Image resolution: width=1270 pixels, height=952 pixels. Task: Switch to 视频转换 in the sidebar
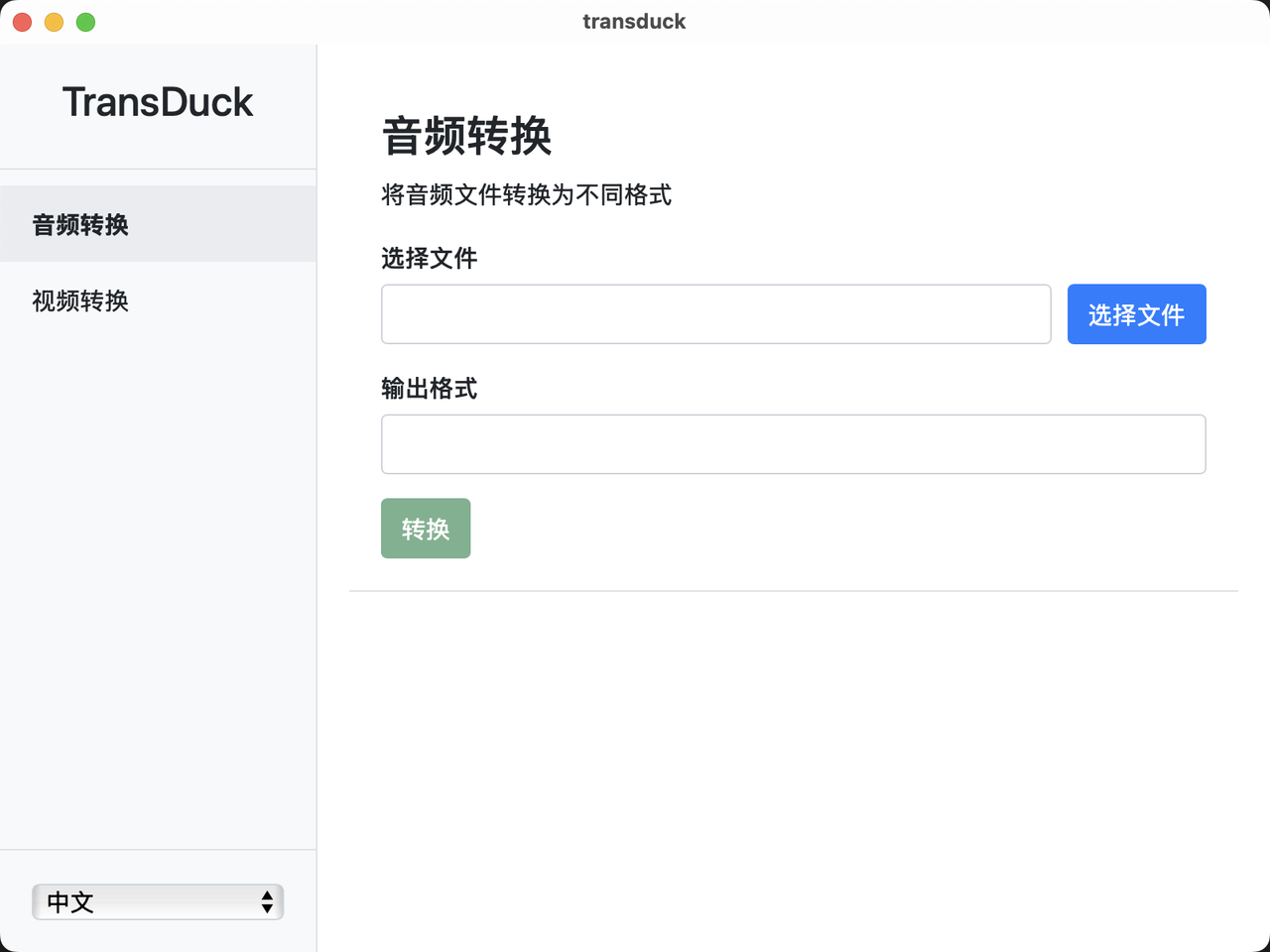158,300
